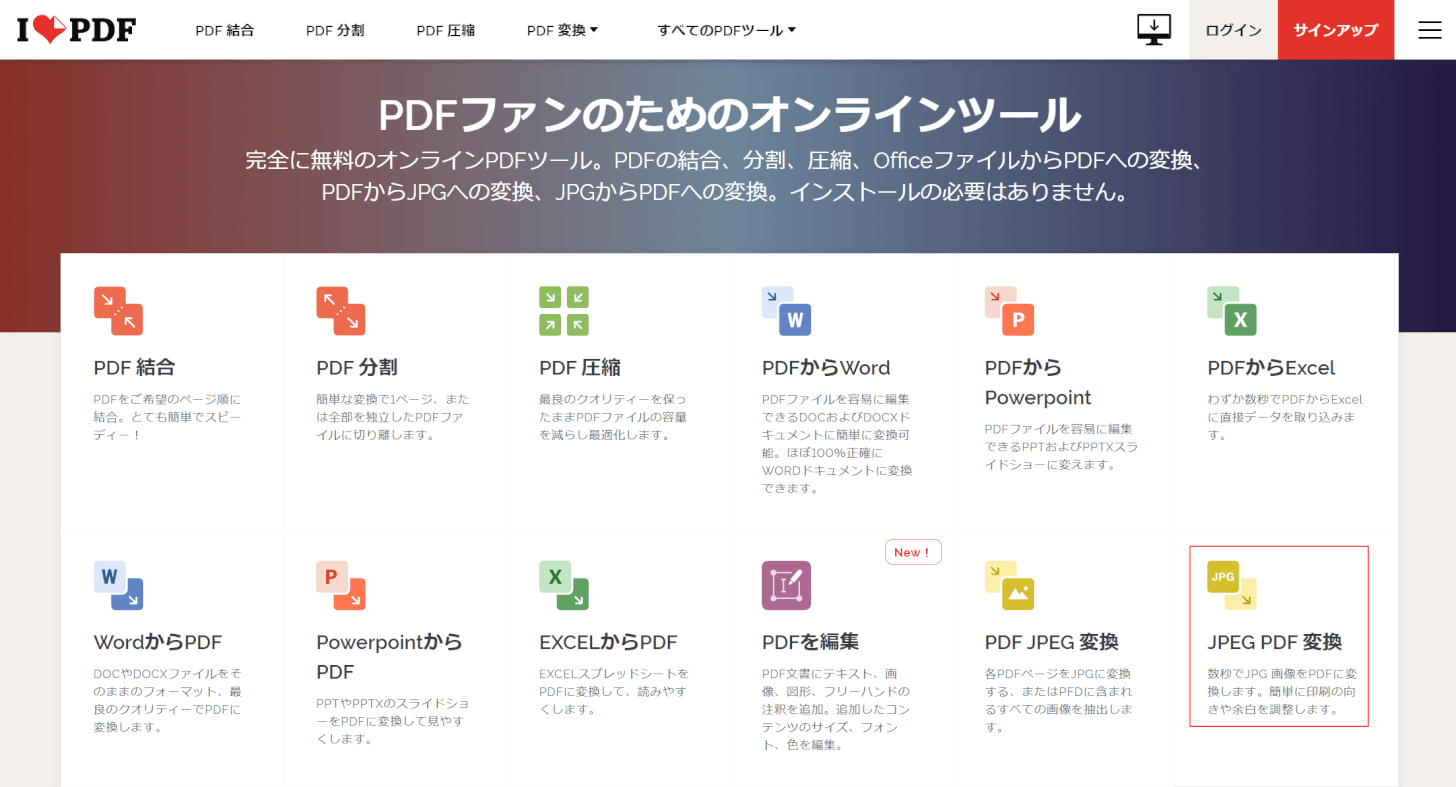Click the PDFからPowerpoint description text
The width and height of the screenshot is (1456, 787).
(x=1060, y=447)
